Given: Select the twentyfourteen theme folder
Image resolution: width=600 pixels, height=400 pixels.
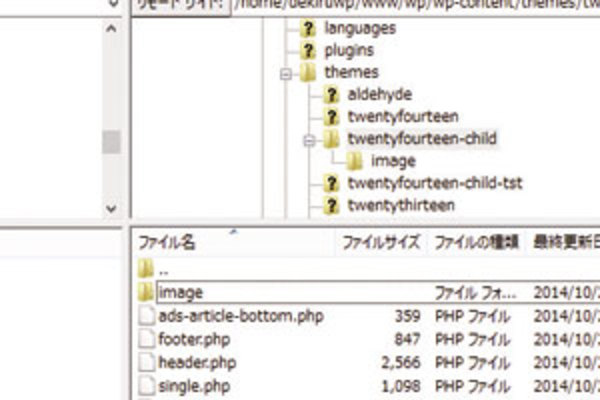Looking at the screenshot, I should click(403, 117).
